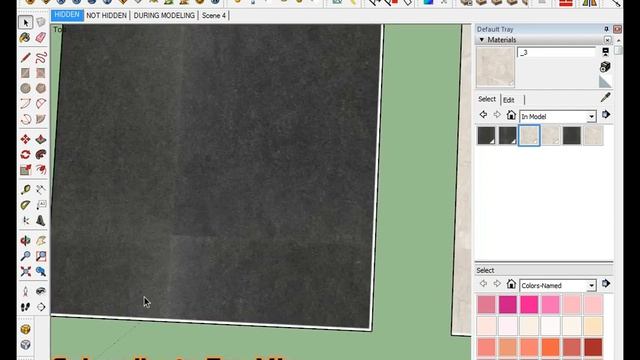Activate the Follow Me tool

41,154
